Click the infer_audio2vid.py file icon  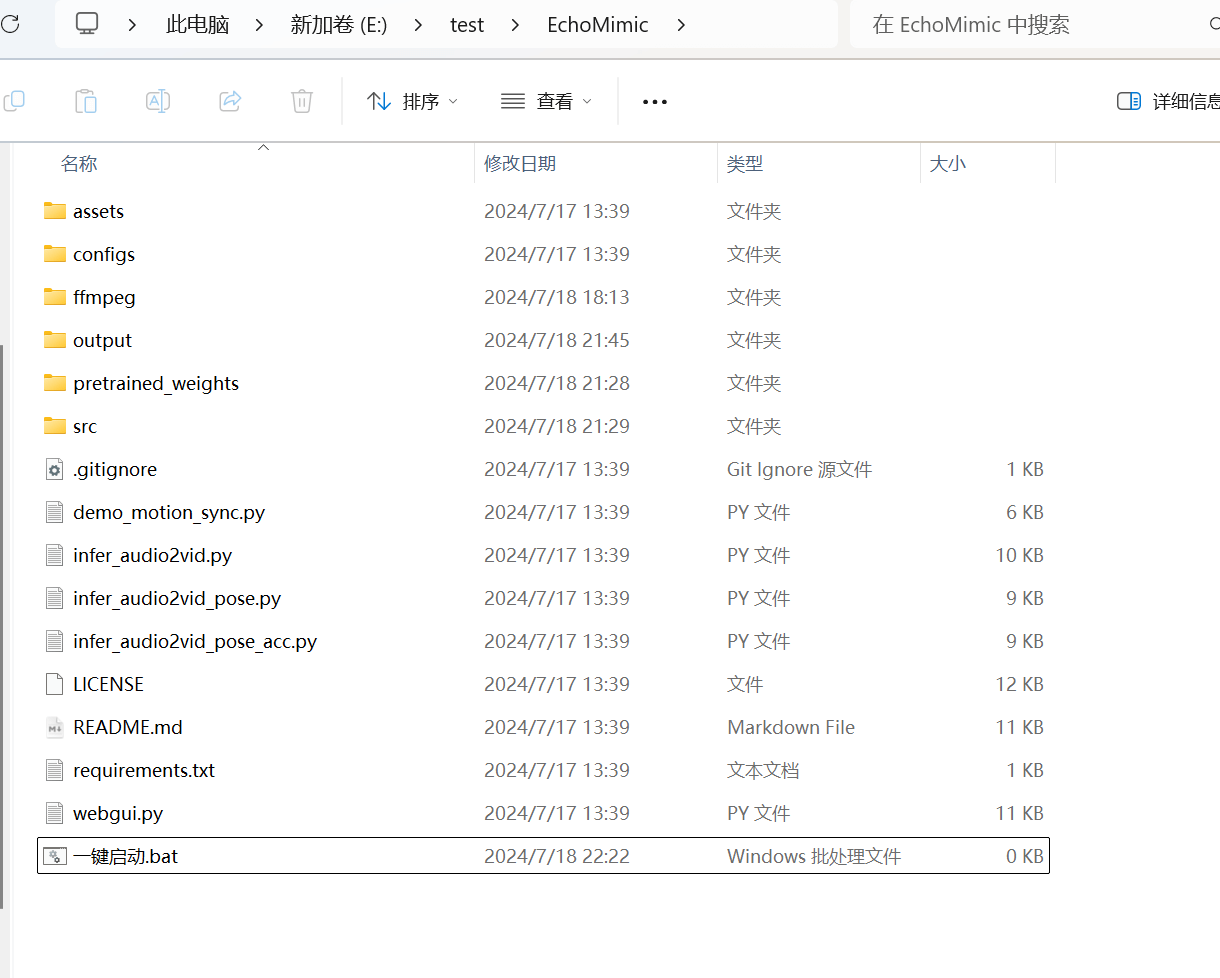click(x=55, y=555)
